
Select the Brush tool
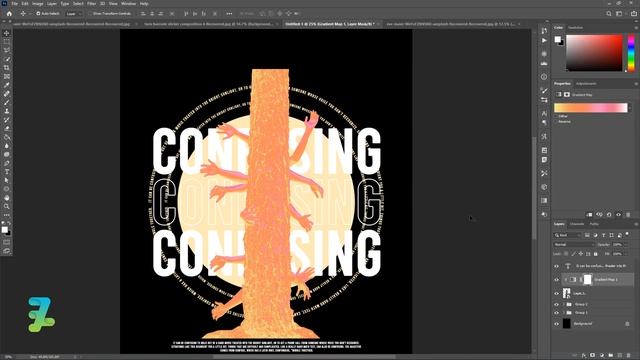point(7,102)
